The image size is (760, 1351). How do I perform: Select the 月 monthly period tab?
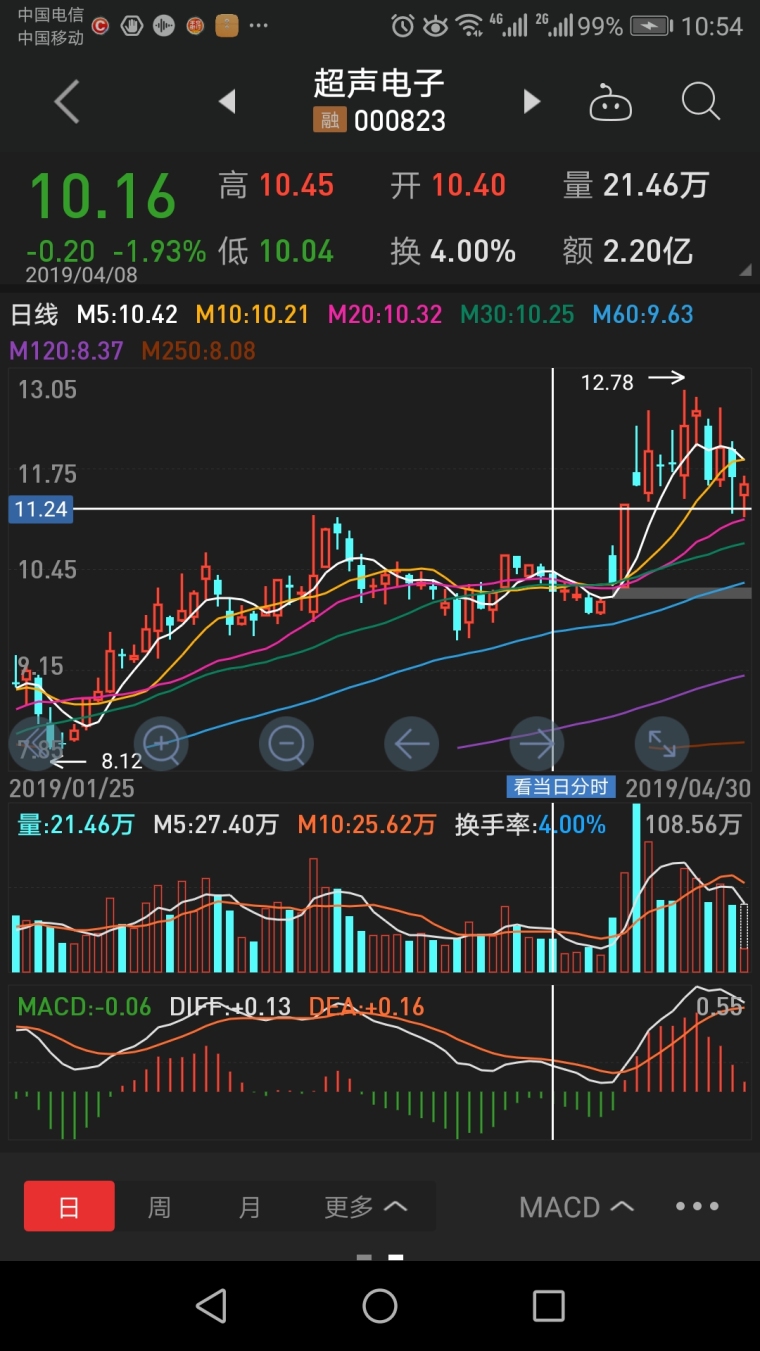[x=249, y=1207]
